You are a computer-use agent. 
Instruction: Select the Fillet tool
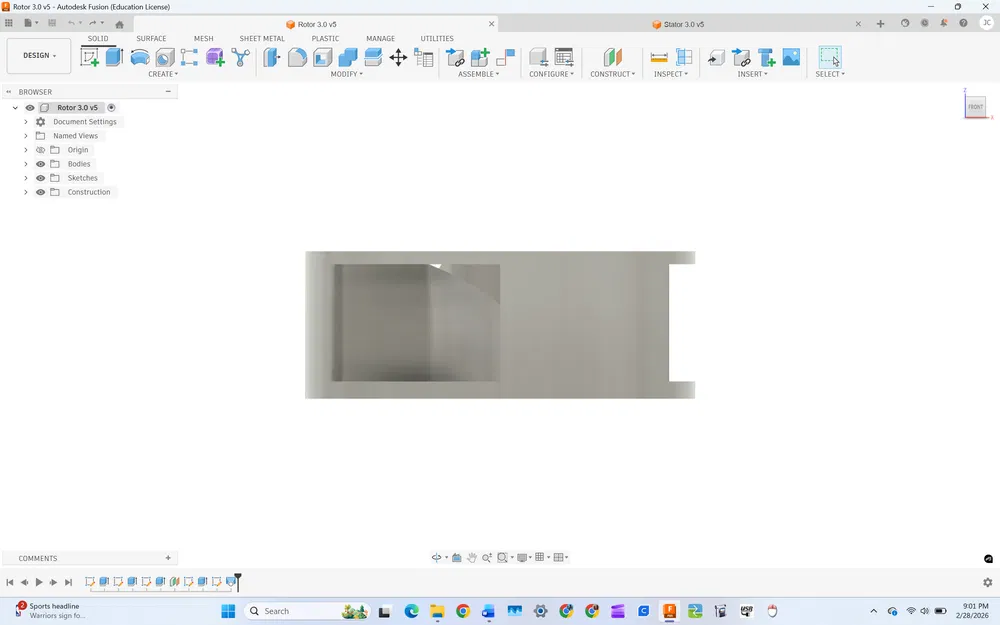click(297, 57)
